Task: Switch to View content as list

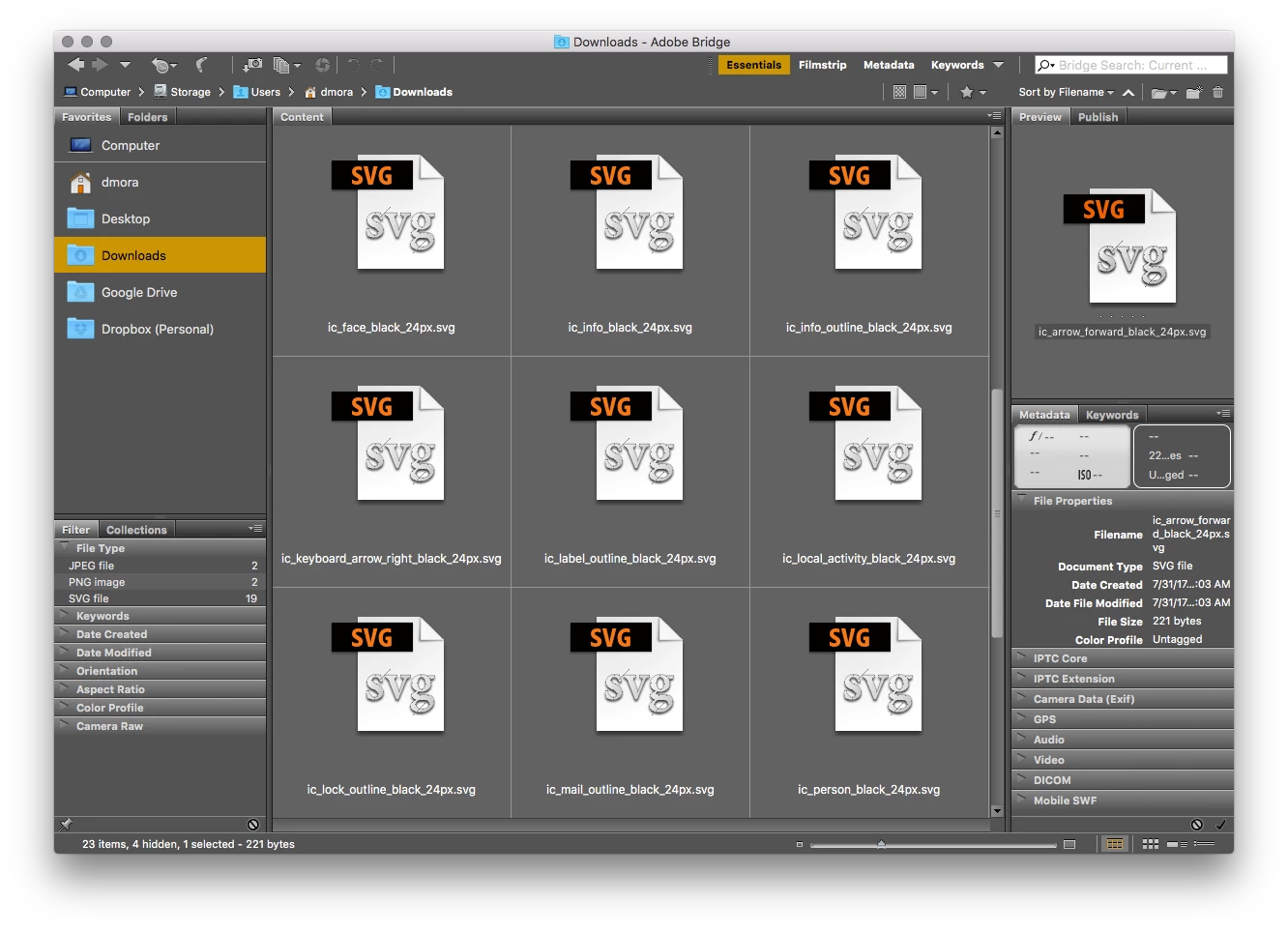Action: pos(1204,844)
